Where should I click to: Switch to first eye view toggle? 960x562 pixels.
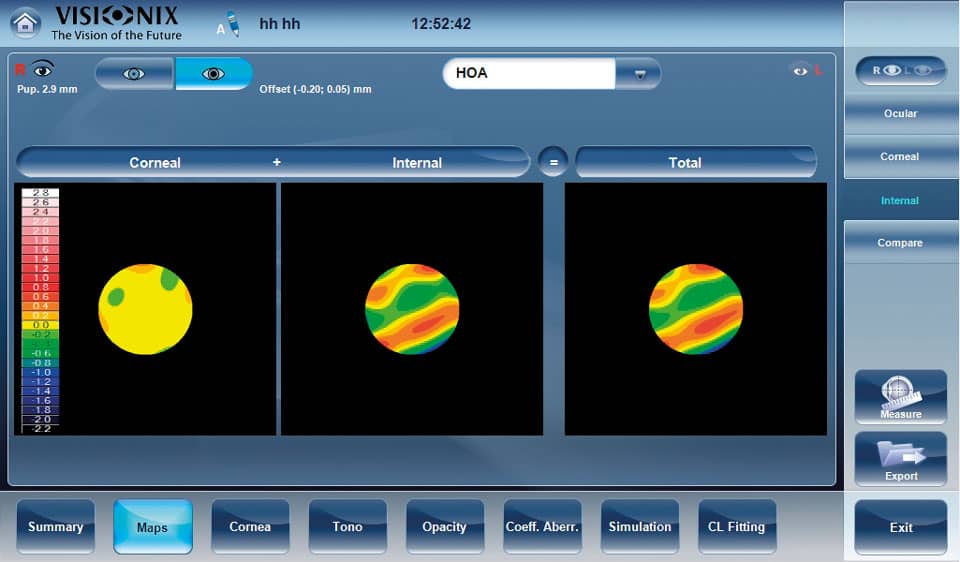coord(135,74)
